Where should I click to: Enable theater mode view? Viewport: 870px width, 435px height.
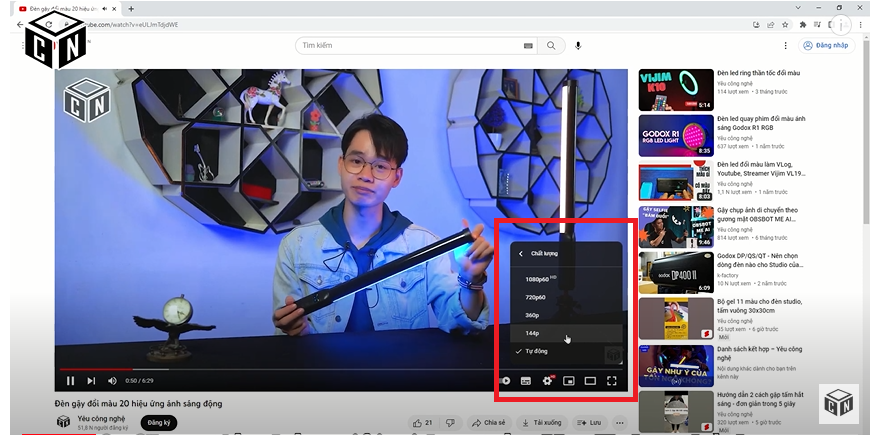(x=590, y=381)
